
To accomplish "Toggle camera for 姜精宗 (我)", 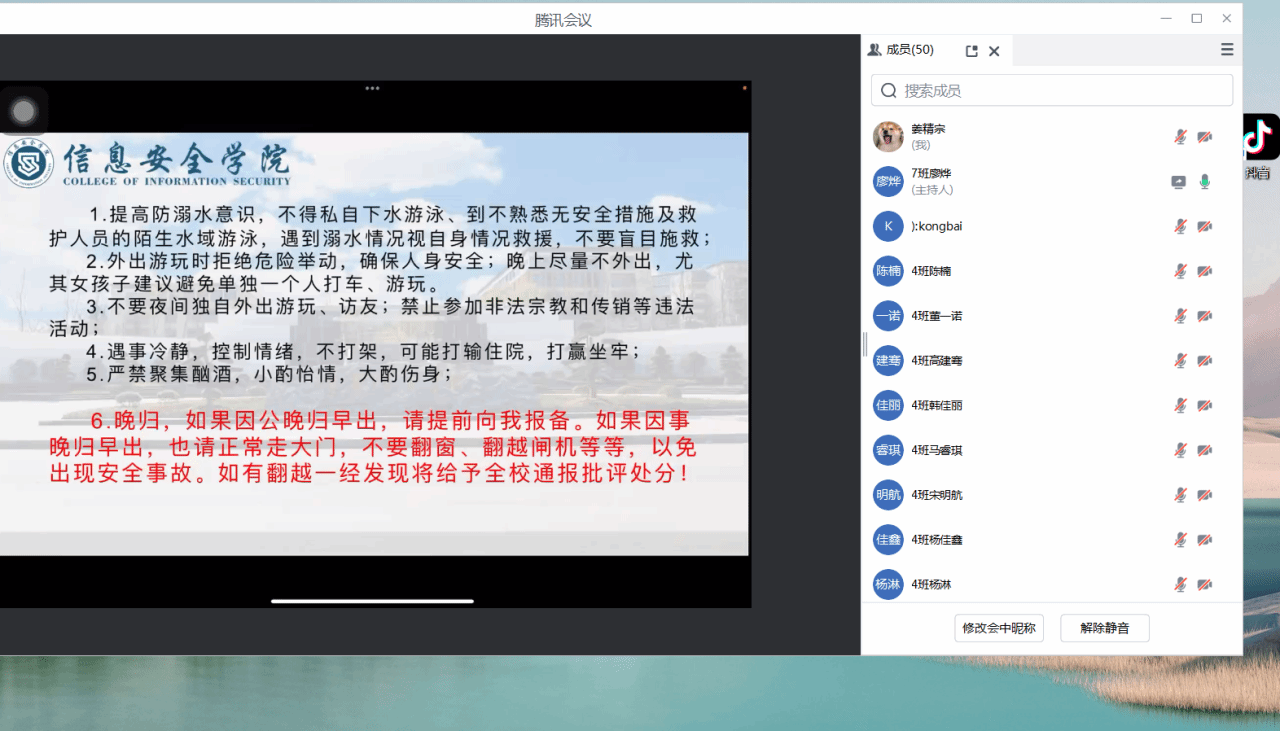I will (1205, 137).
